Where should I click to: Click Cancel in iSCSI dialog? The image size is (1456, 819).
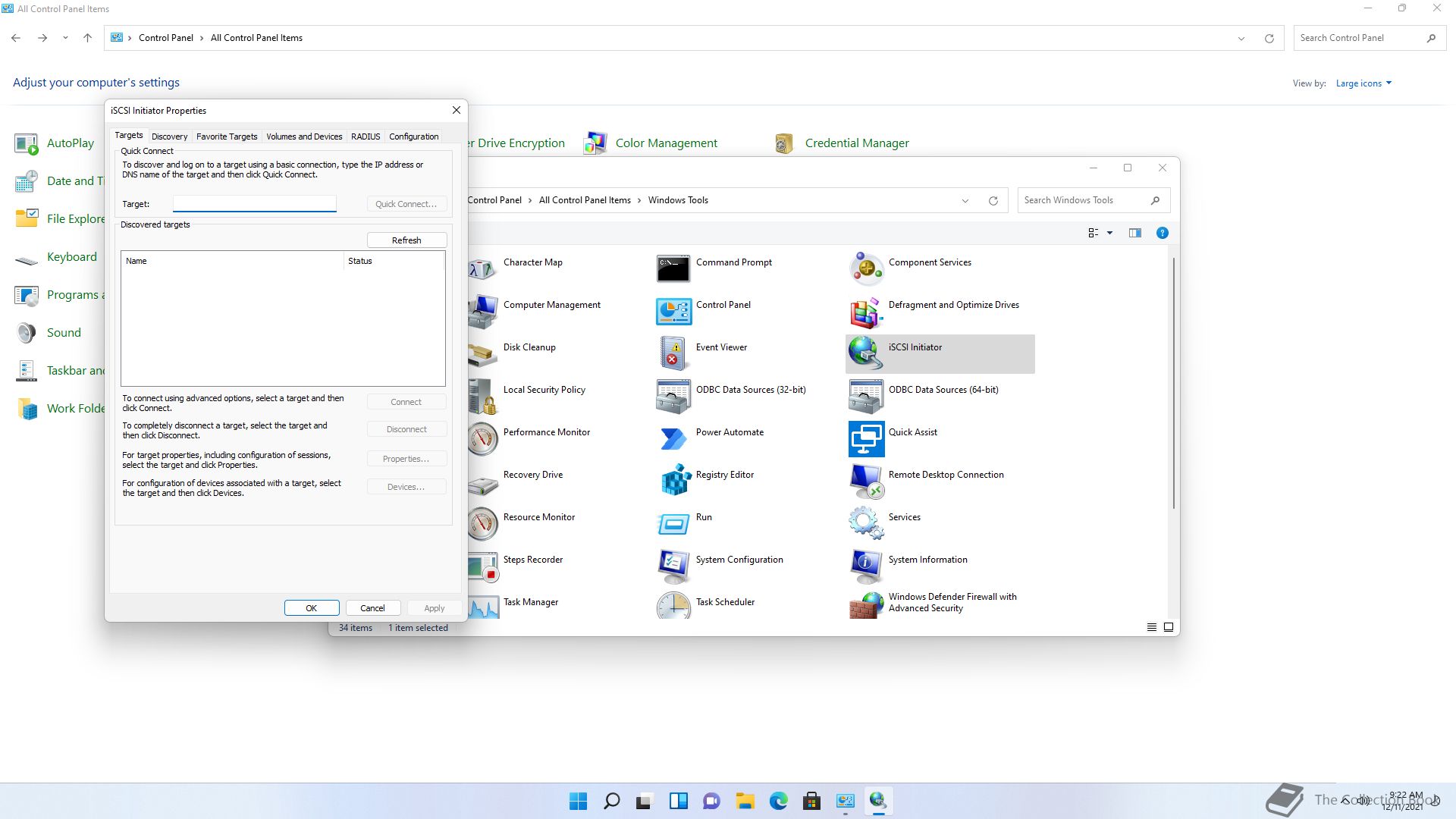coord(372,608)
